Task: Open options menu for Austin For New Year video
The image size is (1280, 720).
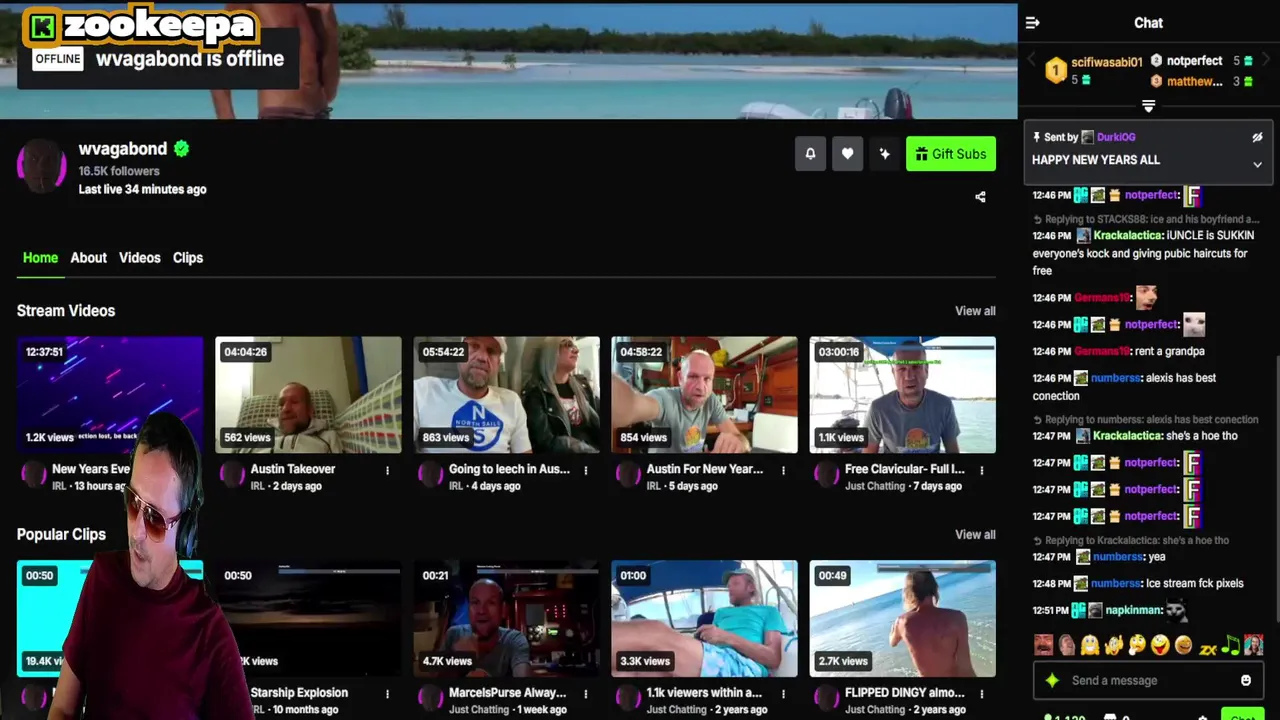Action: (x=783, y=470)
